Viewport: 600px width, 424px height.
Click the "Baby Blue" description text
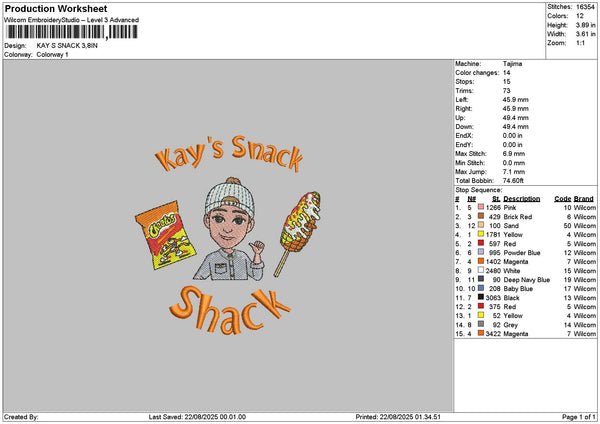518,289
